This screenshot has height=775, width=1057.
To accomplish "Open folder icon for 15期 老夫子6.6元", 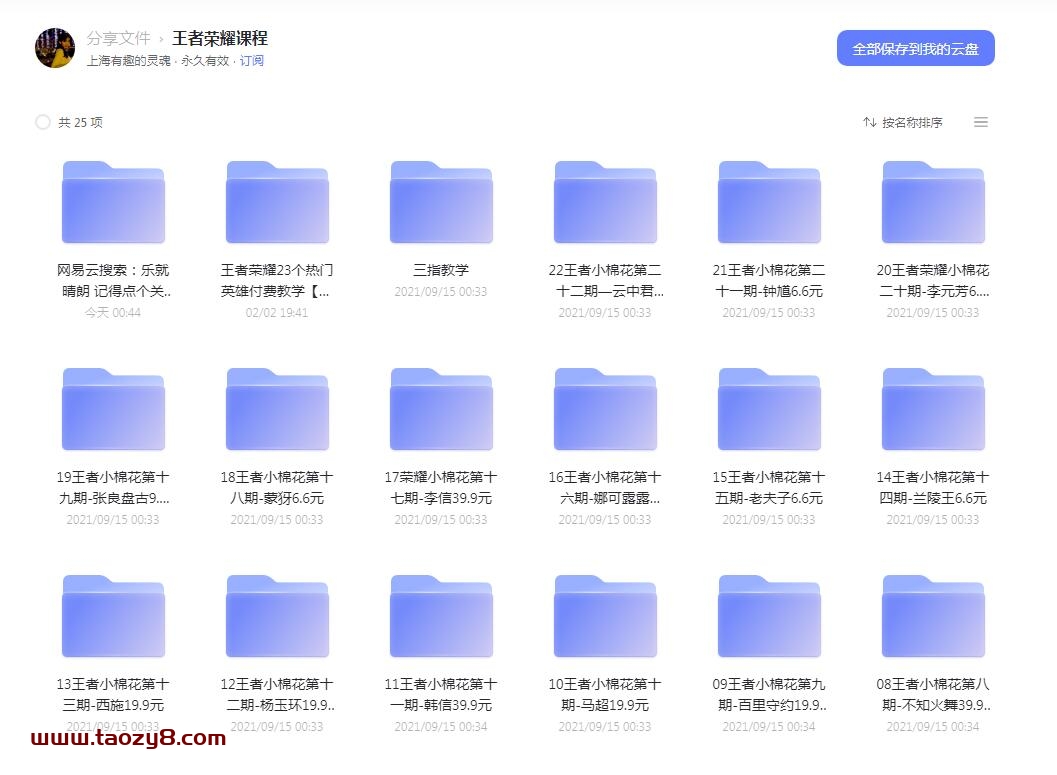I will point(769,409).
